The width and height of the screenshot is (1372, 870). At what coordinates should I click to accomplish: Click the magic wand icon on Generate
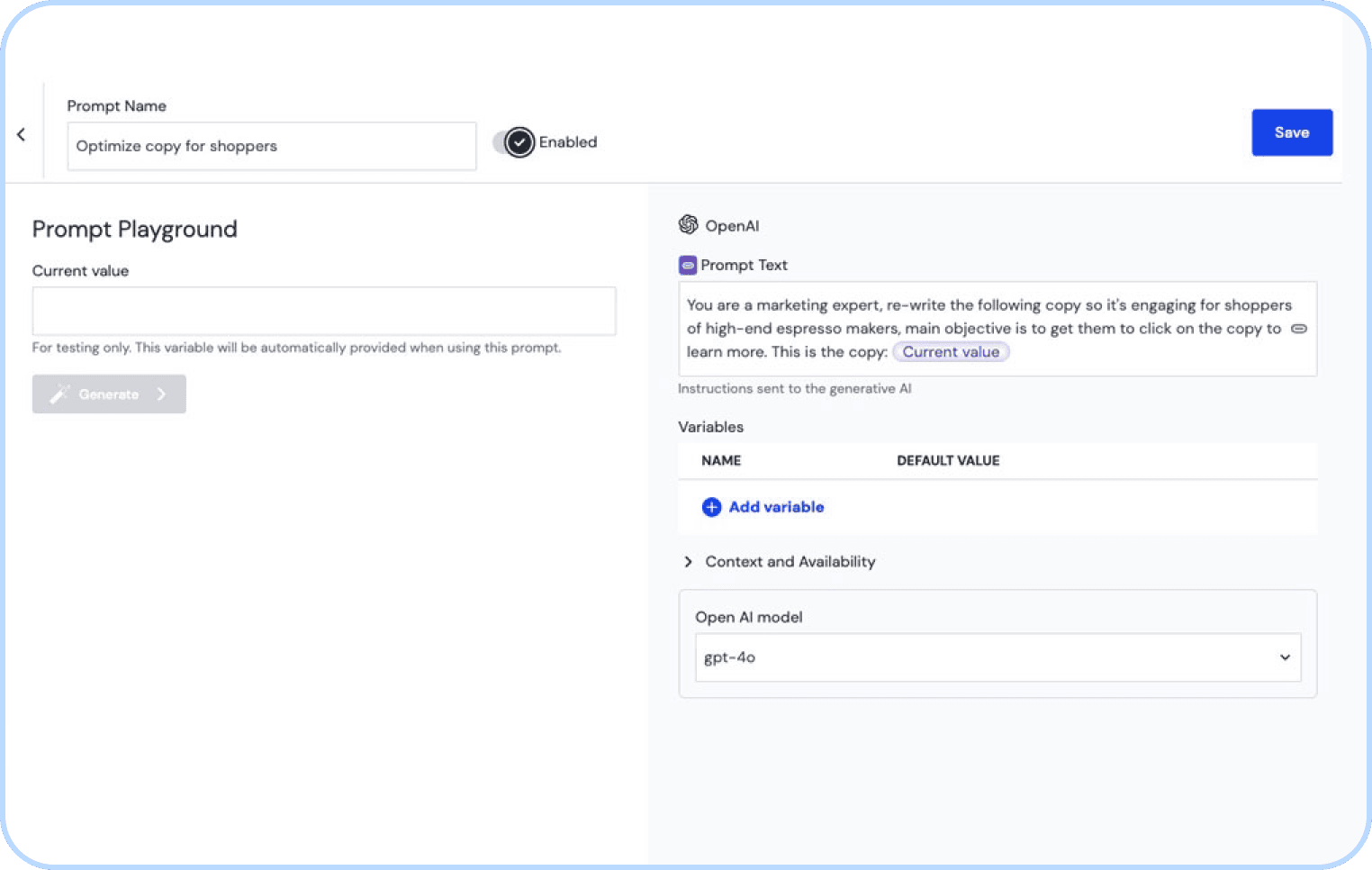[x=59, y=394]
